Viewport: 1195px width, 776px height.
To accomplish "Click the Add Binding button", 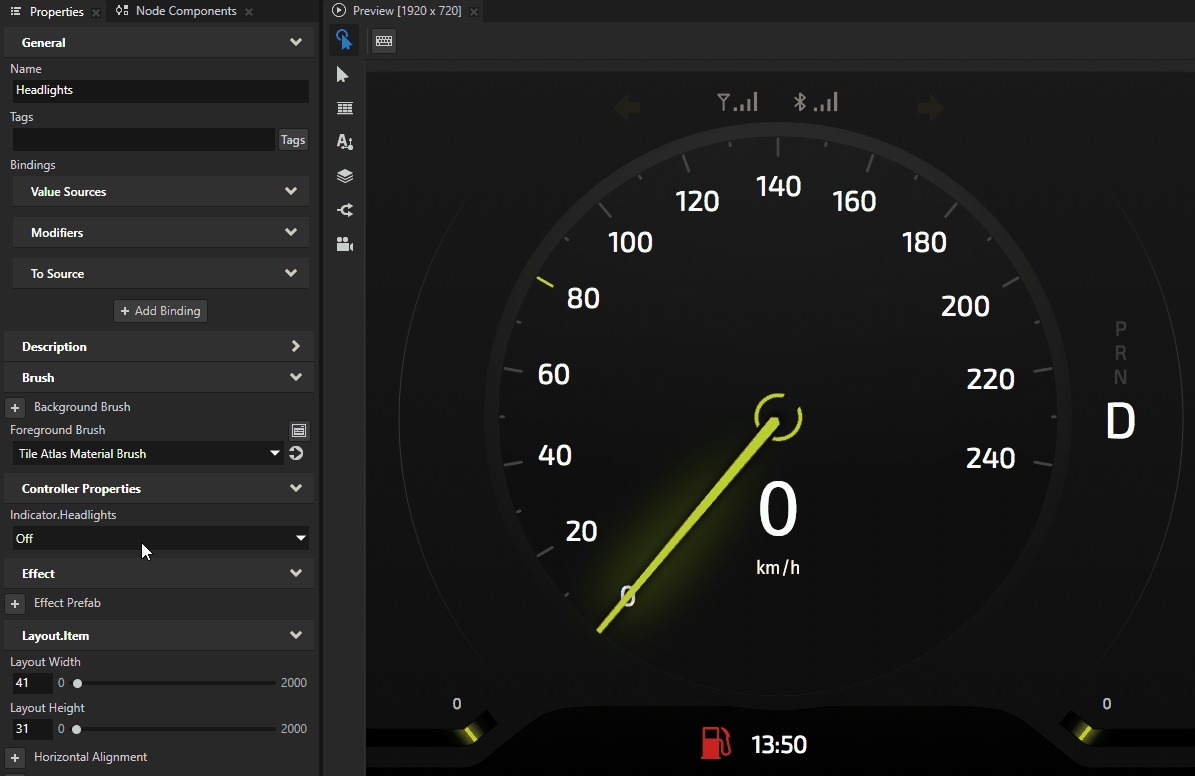I will click(160, 311).
